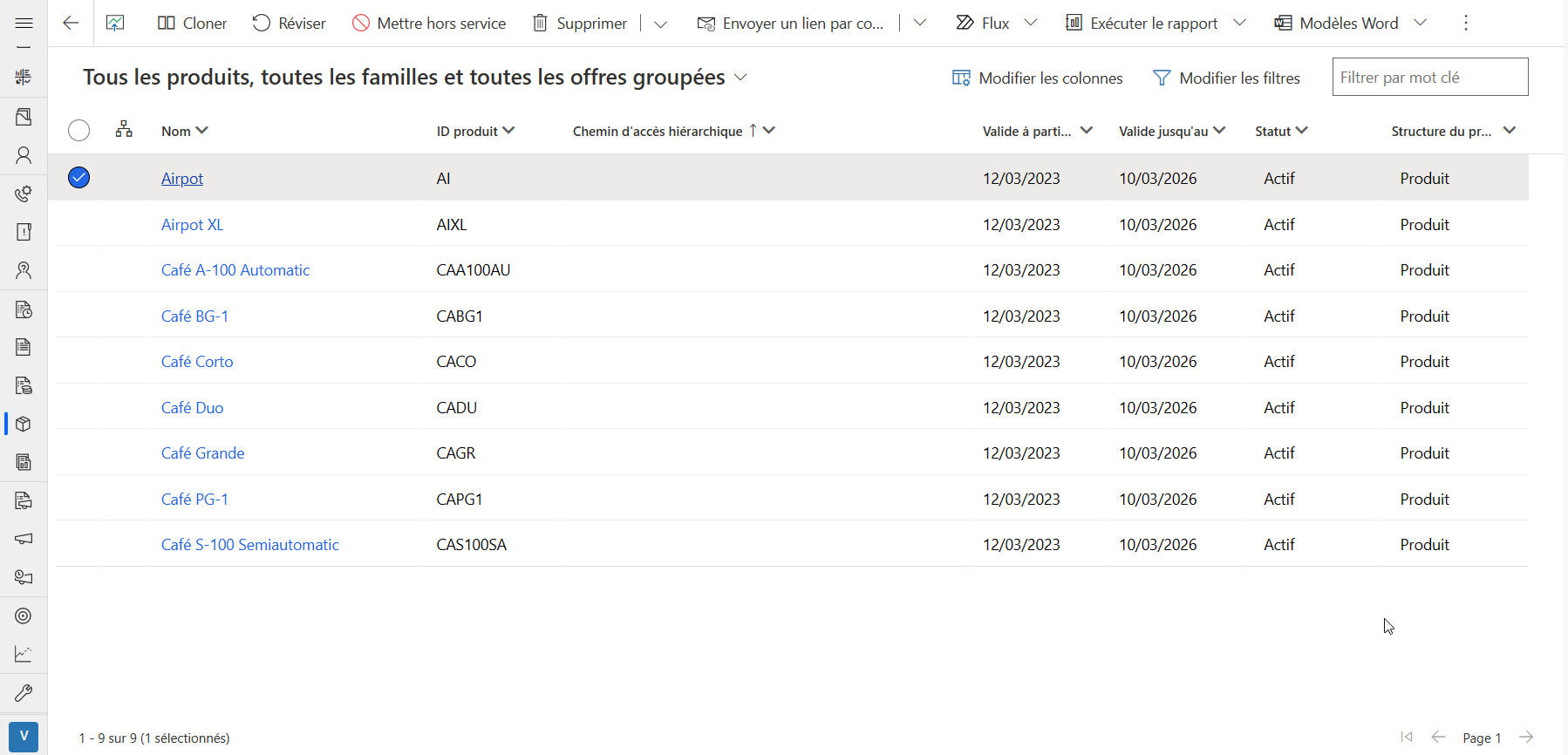
Task: Select the CAA100AU product ID cell
Action: click(x=474, y=270)
